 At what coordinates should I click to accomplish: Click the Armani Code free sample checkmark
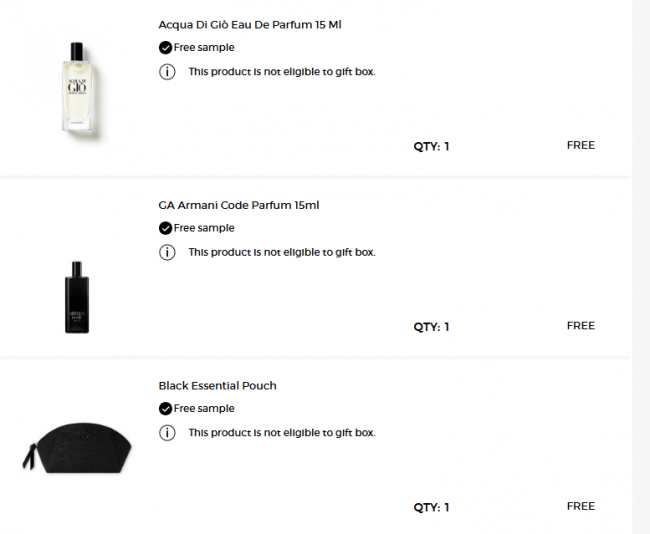[165, 228]
